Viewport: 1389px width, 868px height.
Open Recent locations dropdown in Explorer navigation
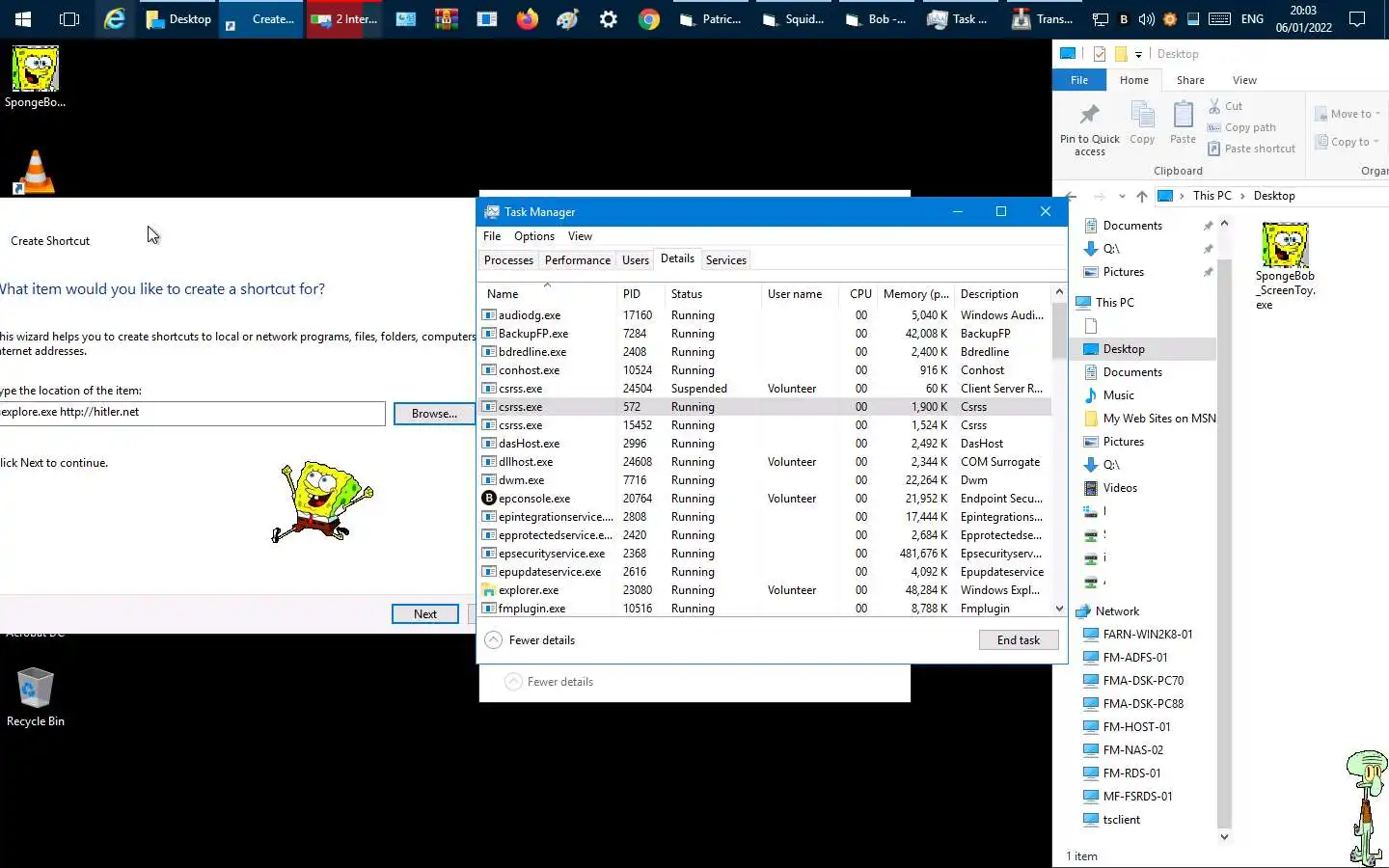click(x=1122, y=196)
